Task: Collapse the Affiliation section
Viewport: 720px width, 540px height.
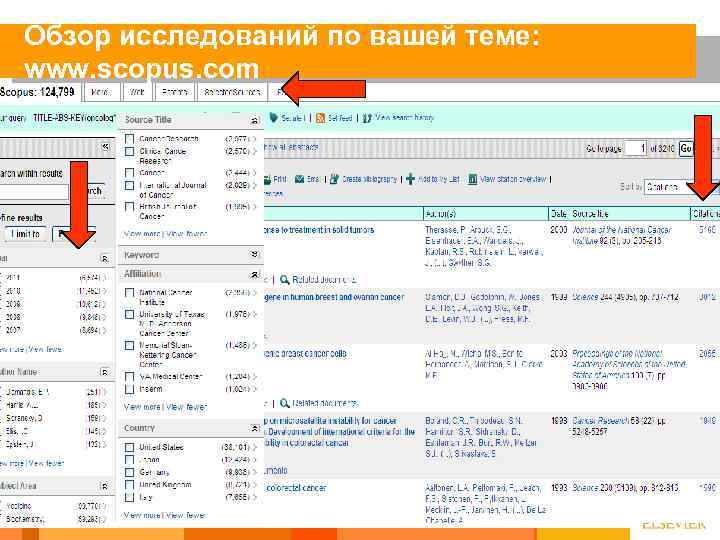Action: click(x=254, y=274)
